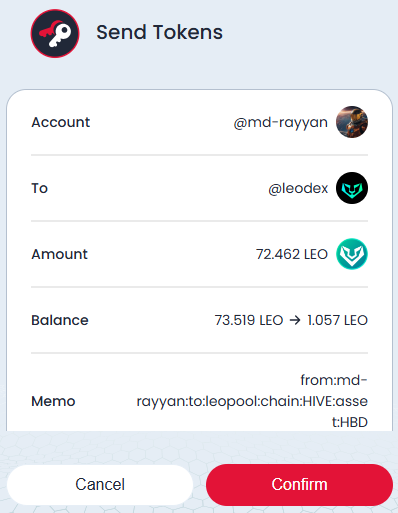Click the Memo row label
The width and height of the screenshot is (398, 513).
(53, 401)
